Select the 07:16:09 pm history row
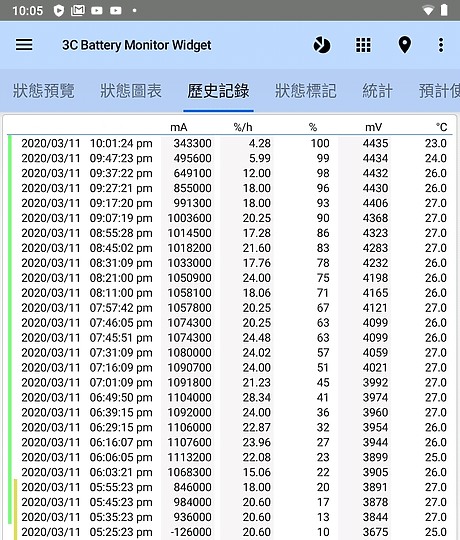Screen dimensions: 460x540 point(230,368)
